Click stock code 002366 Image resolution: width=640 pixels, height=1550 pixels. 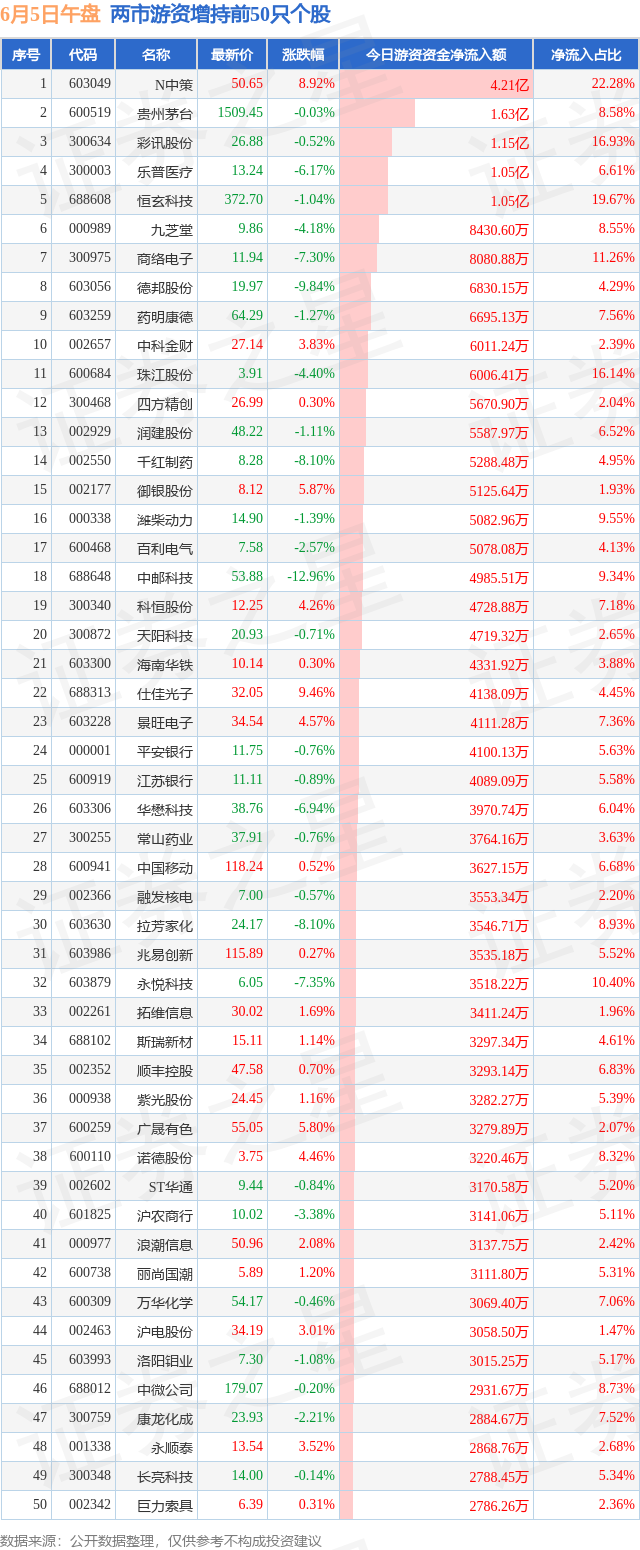[89, 896]
